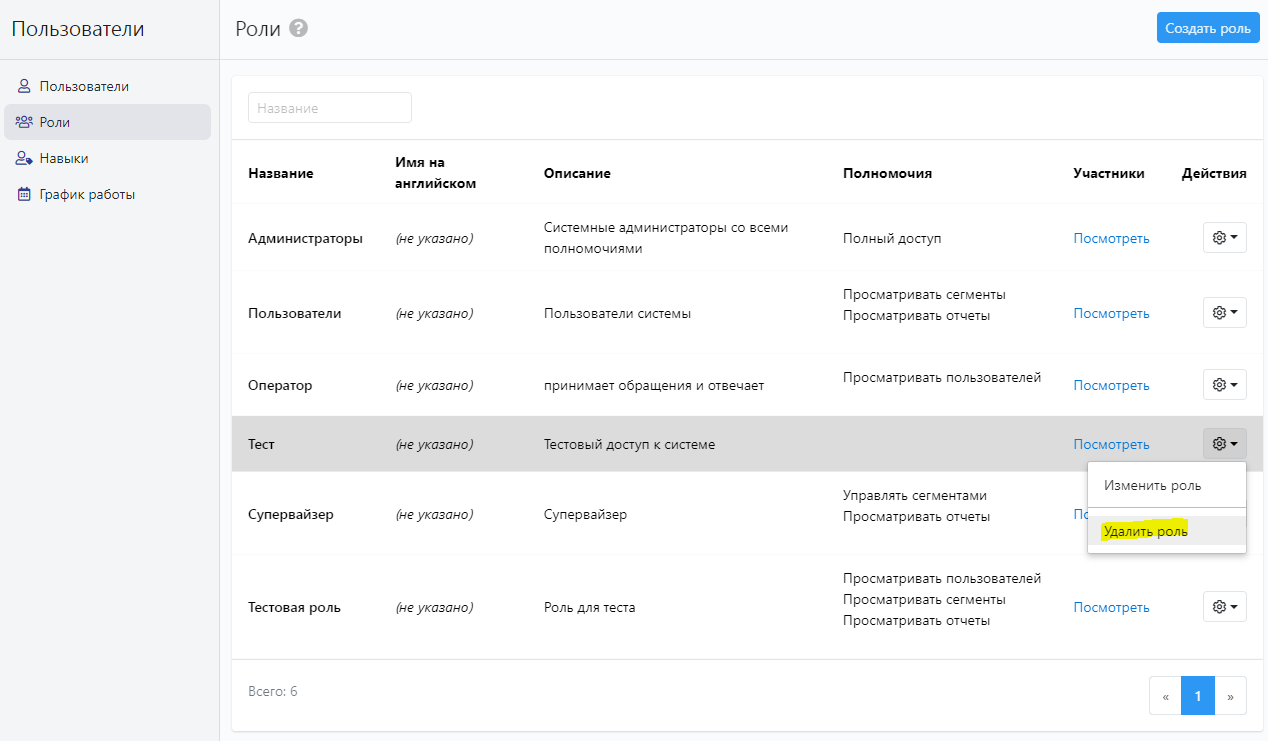Click the 'Всего: 6' total count
Image resolution: width=1268 pixels, height=741 pixels.
coord(272,691)
